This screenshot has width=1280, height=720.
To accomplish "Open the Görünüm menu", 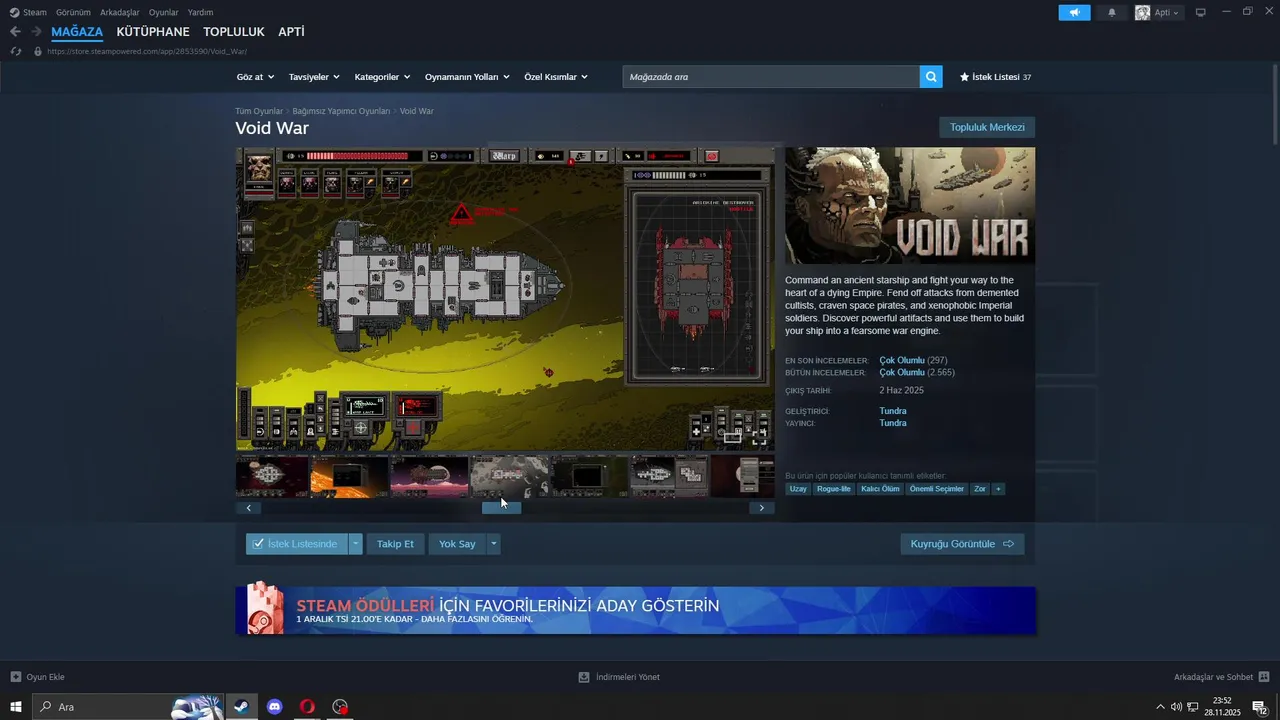I will (x=73, y=13).
